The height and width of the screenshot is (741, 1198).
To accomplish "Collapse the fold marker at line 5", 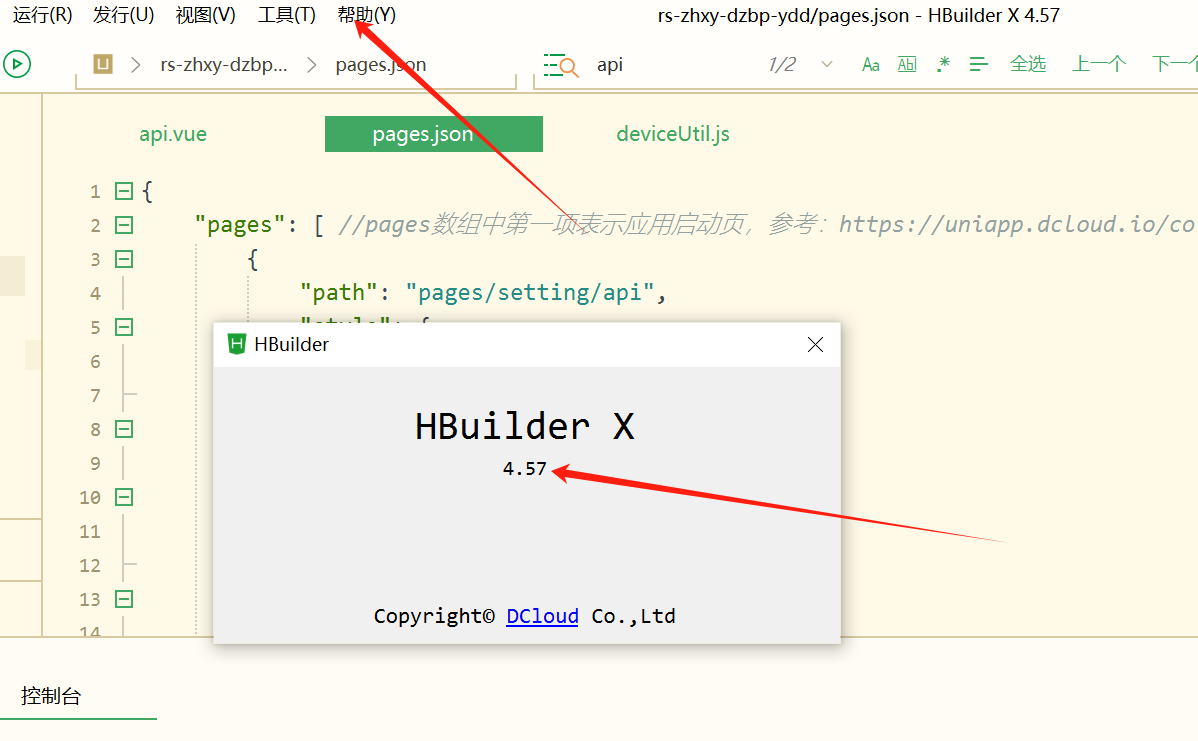I will (124, 327).
